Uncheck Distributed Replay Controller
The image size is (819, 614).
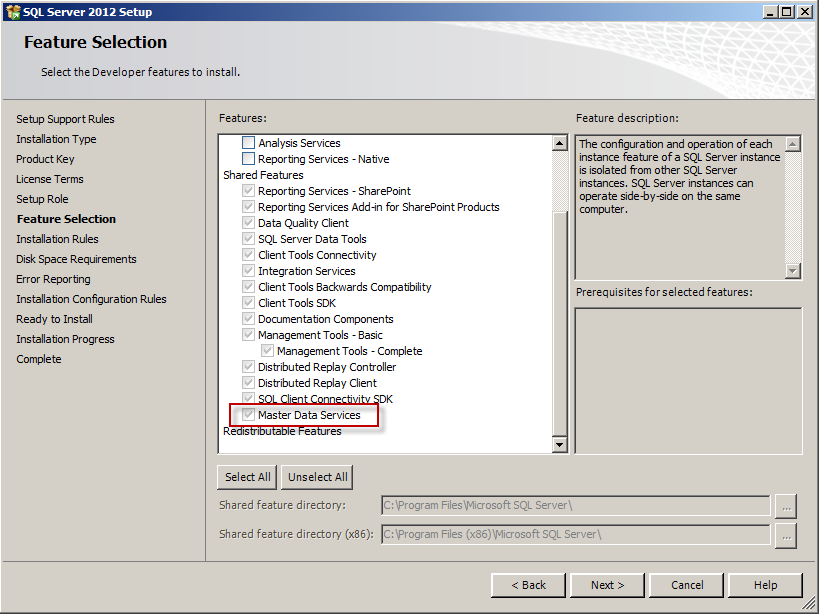pos(247,367)
